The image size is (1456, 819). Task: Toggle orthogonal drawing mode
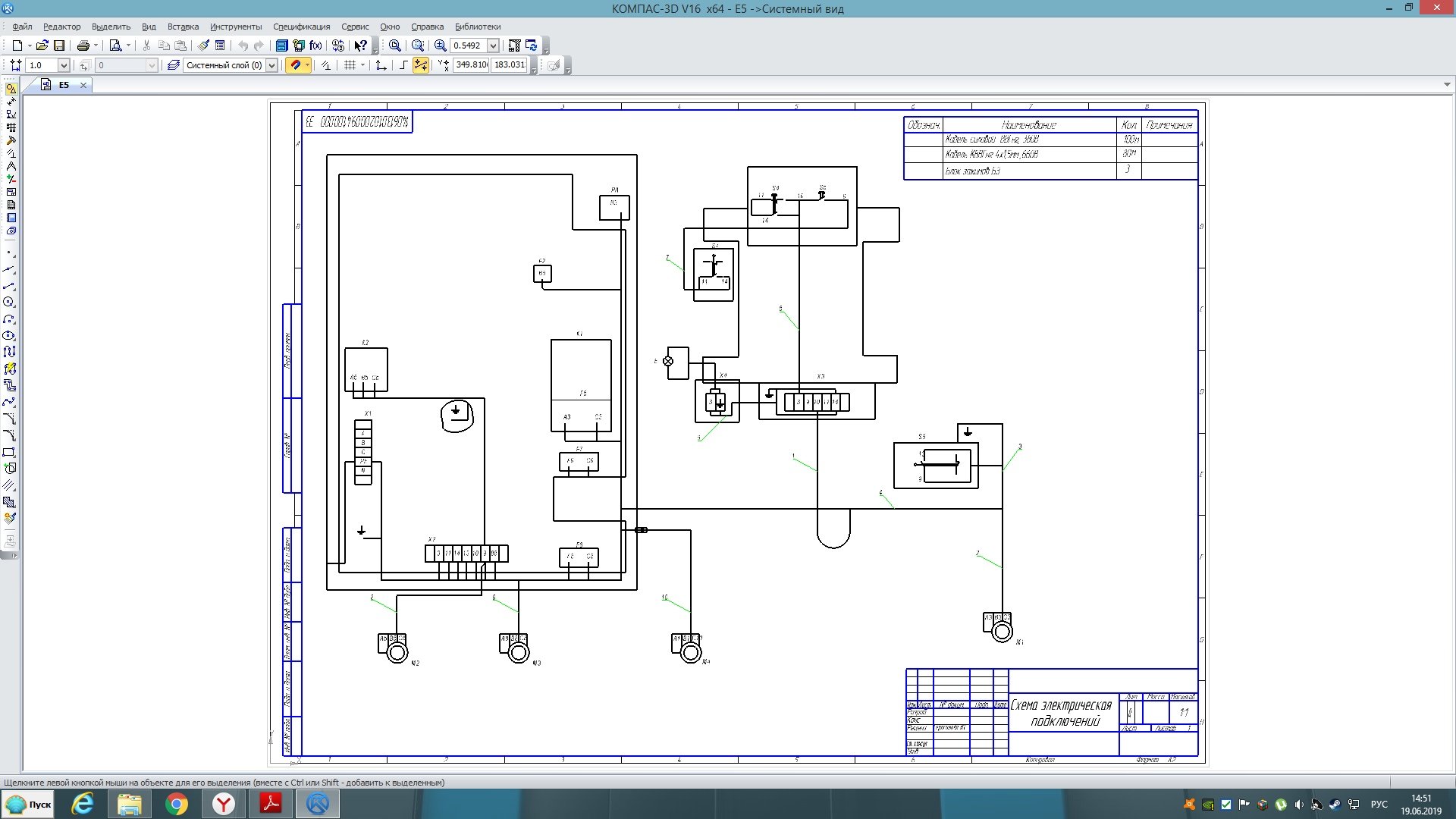403,65
